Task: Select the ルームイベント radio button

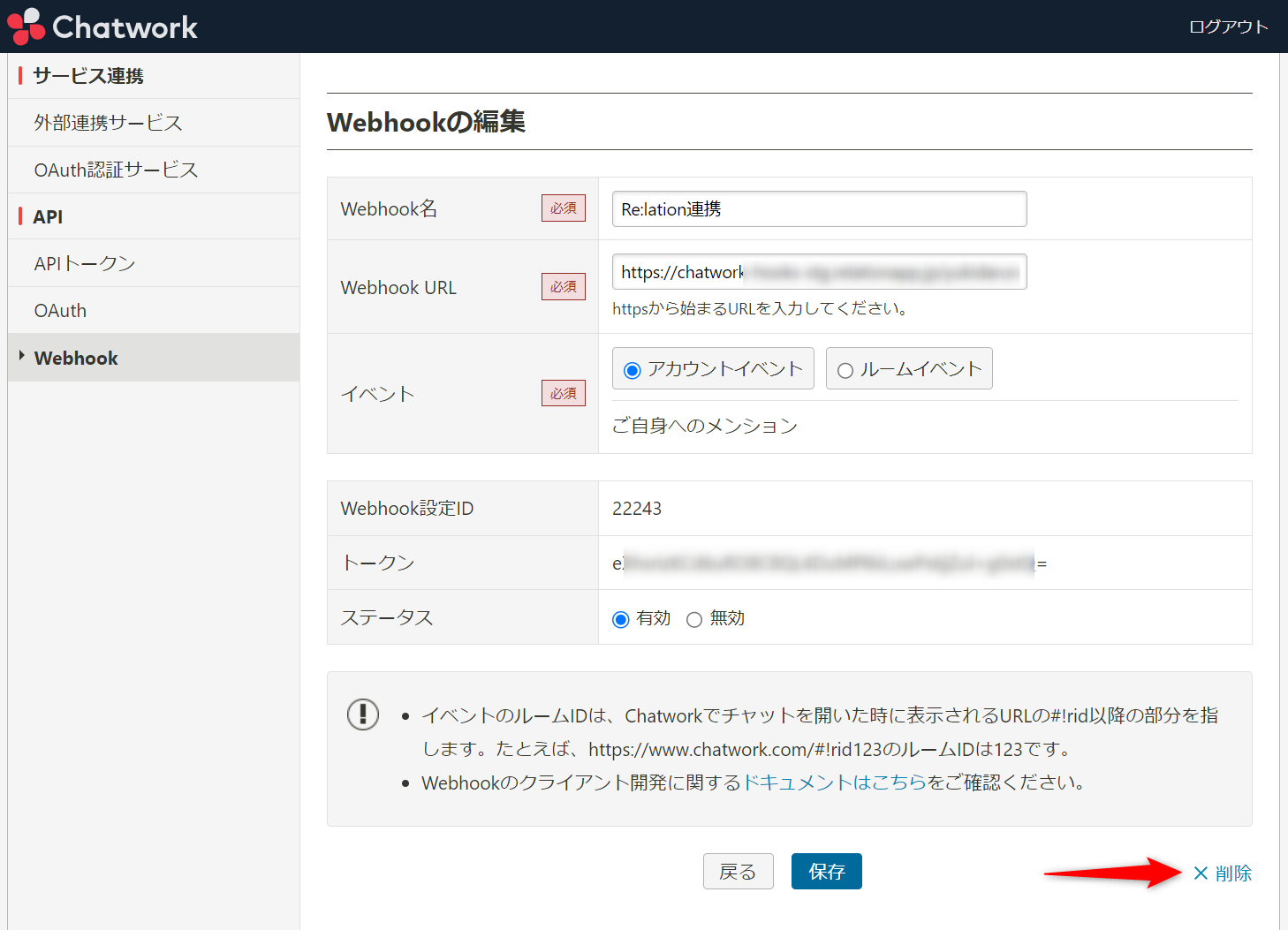Action: tap(845, 370)
